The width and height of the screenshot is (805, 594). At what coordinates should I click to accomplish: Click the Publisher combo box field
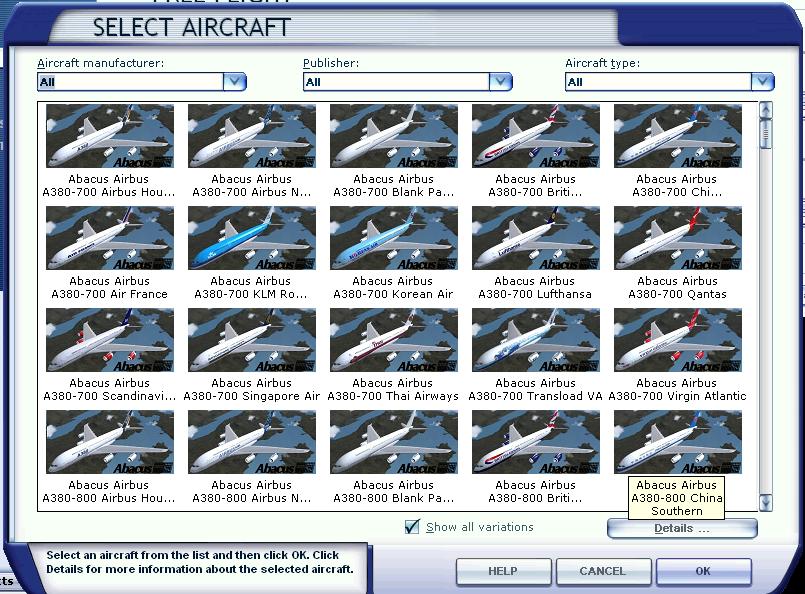(396, 82)
